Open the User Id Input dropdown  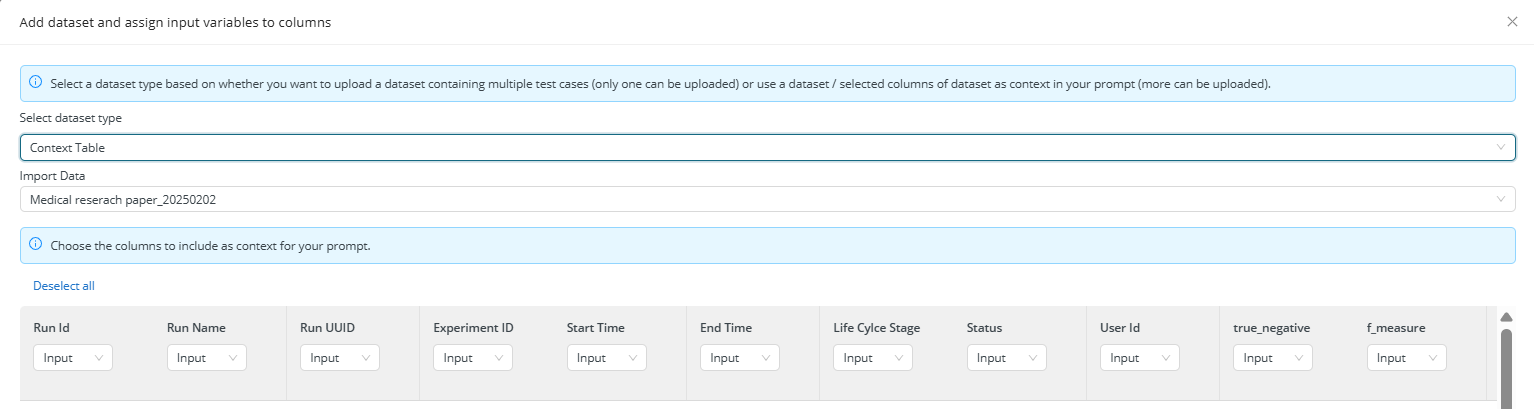click(1140, 358)
